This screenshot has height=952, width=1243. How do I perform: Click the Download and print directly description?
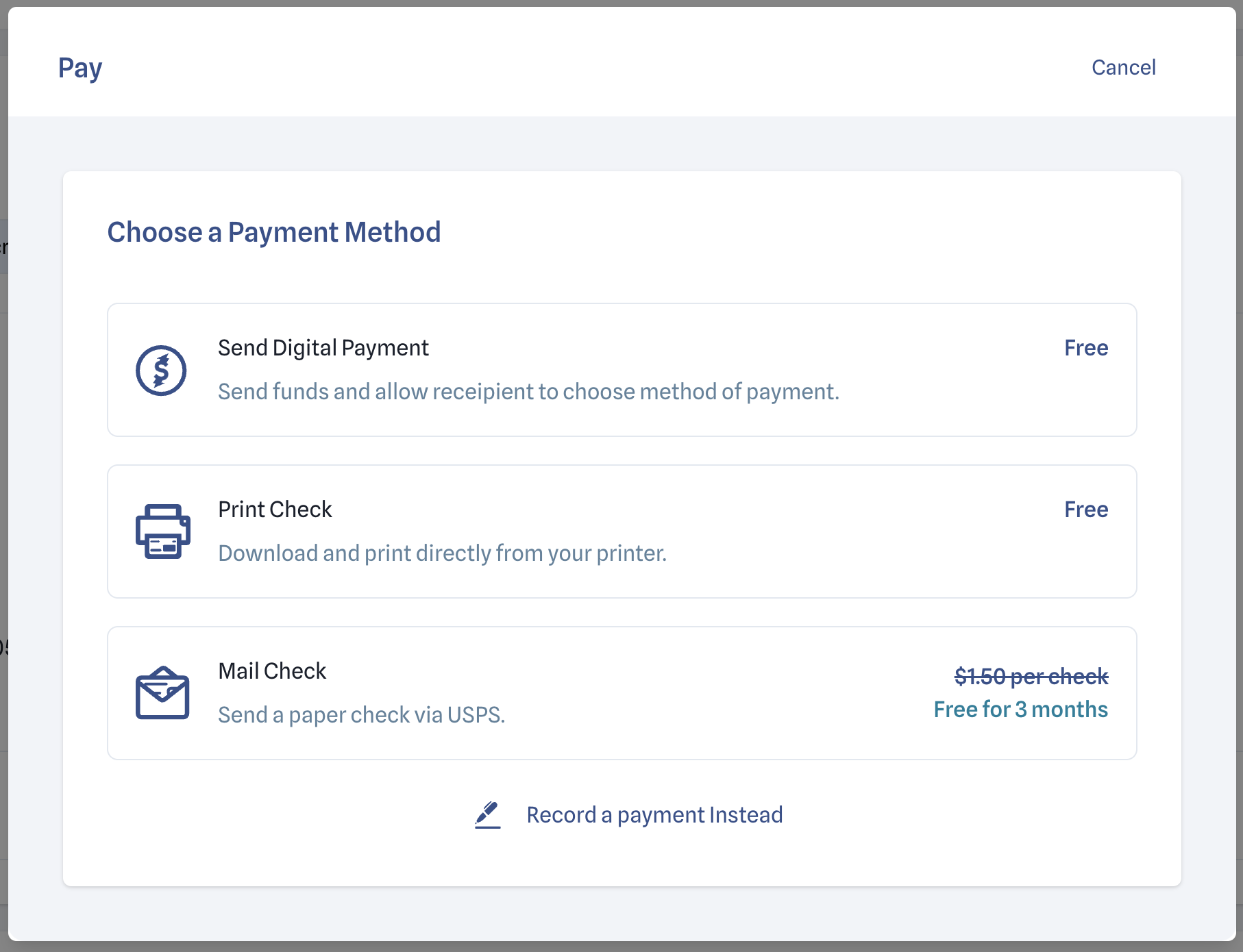pos(442,553)
